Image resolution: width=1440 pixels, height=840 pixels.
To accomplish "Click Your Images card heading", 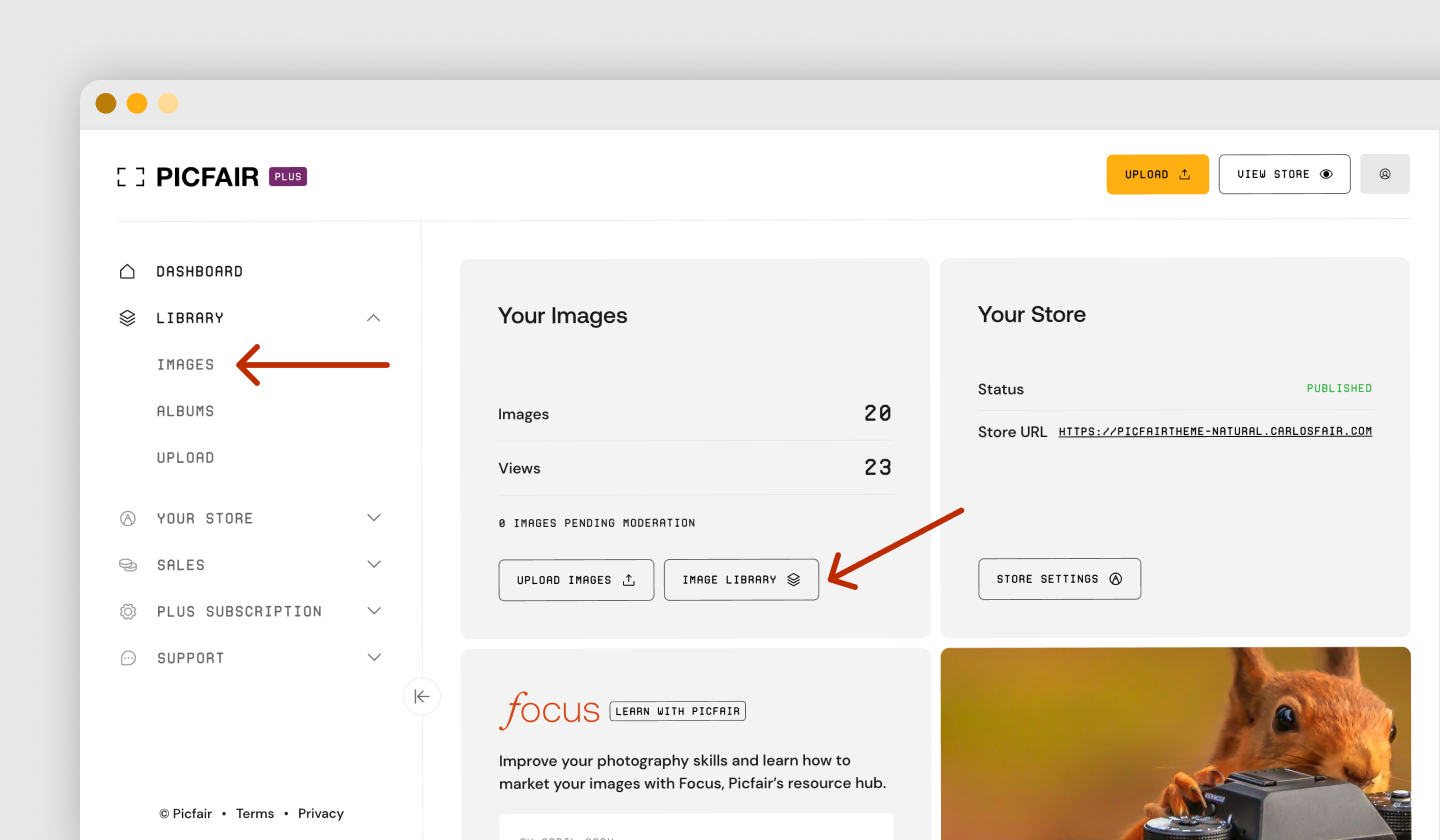I will [x=563, y=316].
